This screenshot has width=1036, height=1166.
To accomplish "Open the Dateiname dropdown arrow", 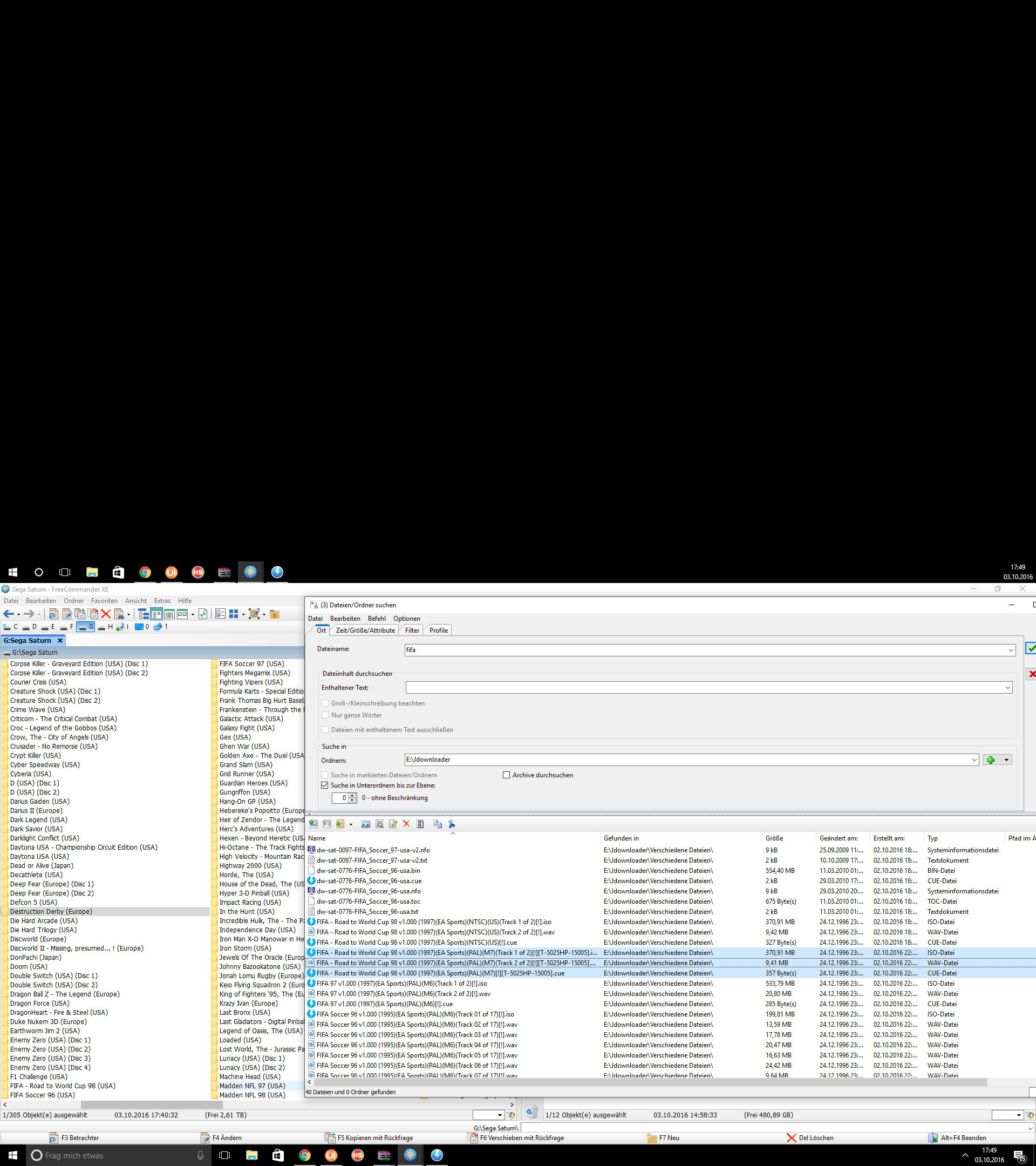I will (1010, 650).
